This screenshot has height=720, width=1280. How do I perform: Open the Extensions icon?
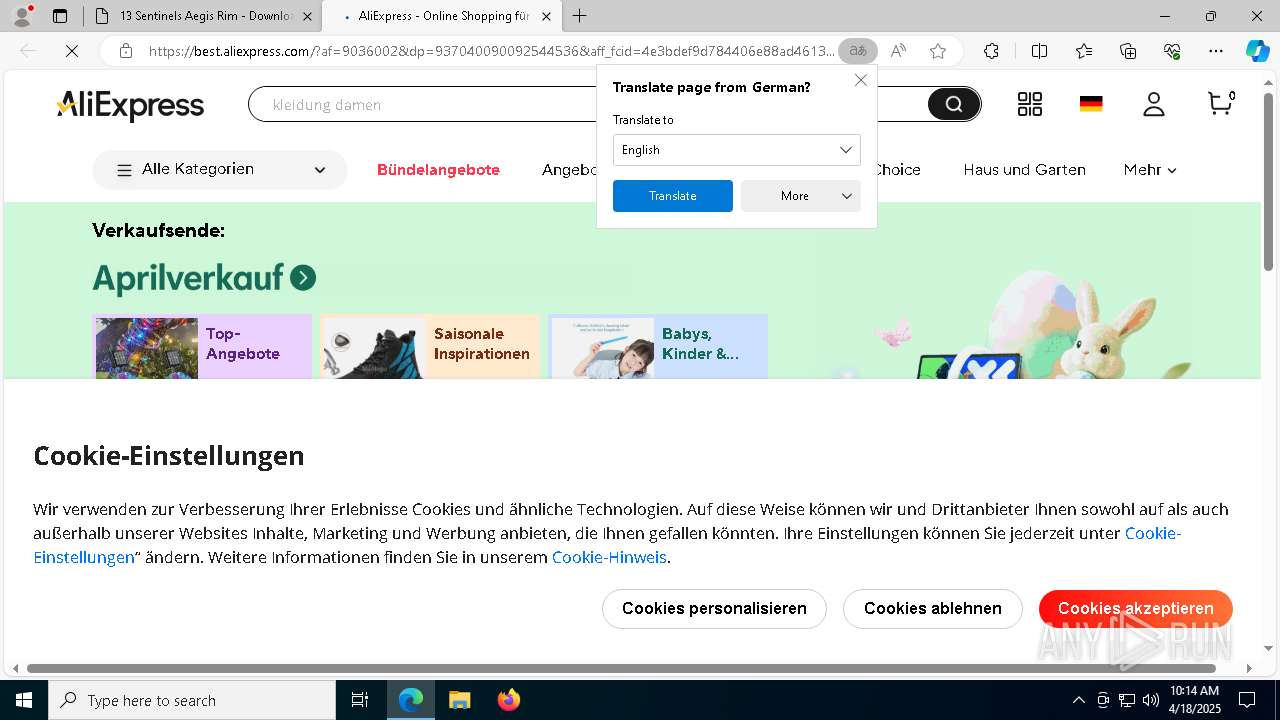click(991, 51)
